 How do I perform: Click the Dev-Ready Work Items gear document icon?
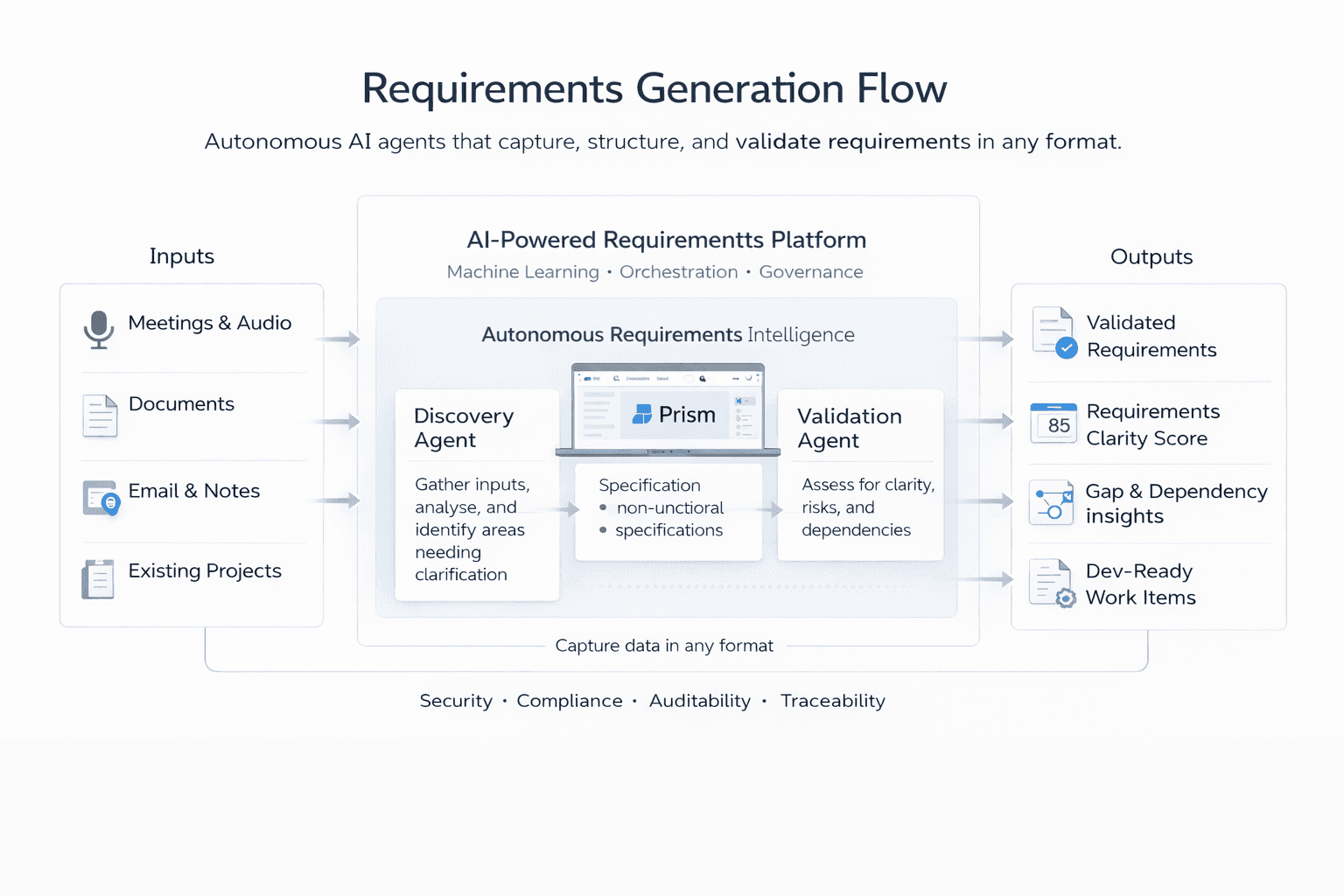click(x=1053, y=584)
